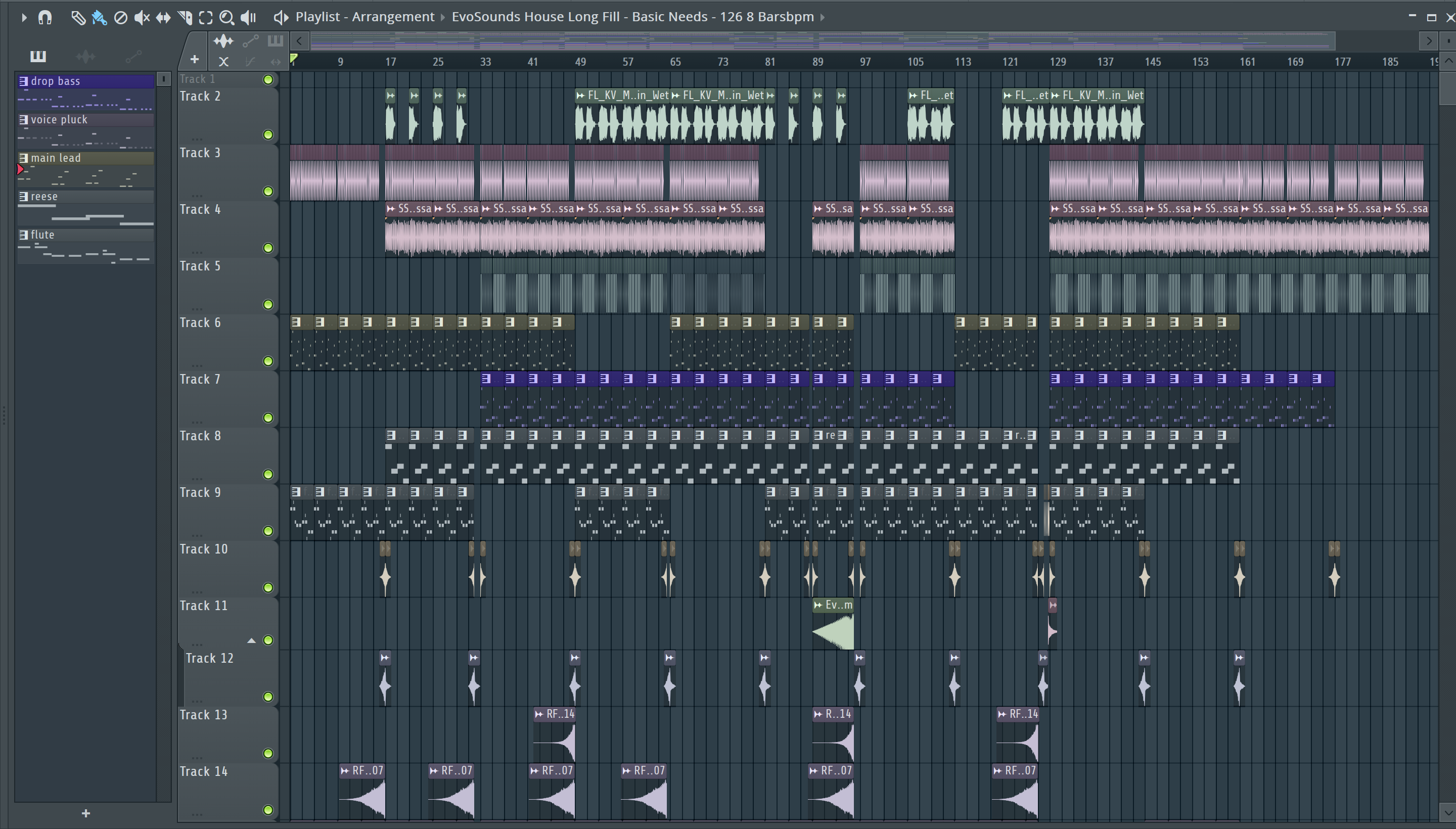This screenshot has width=1456, height=829.
Task: Click the Track 13 name label
Action: point(203,715)
